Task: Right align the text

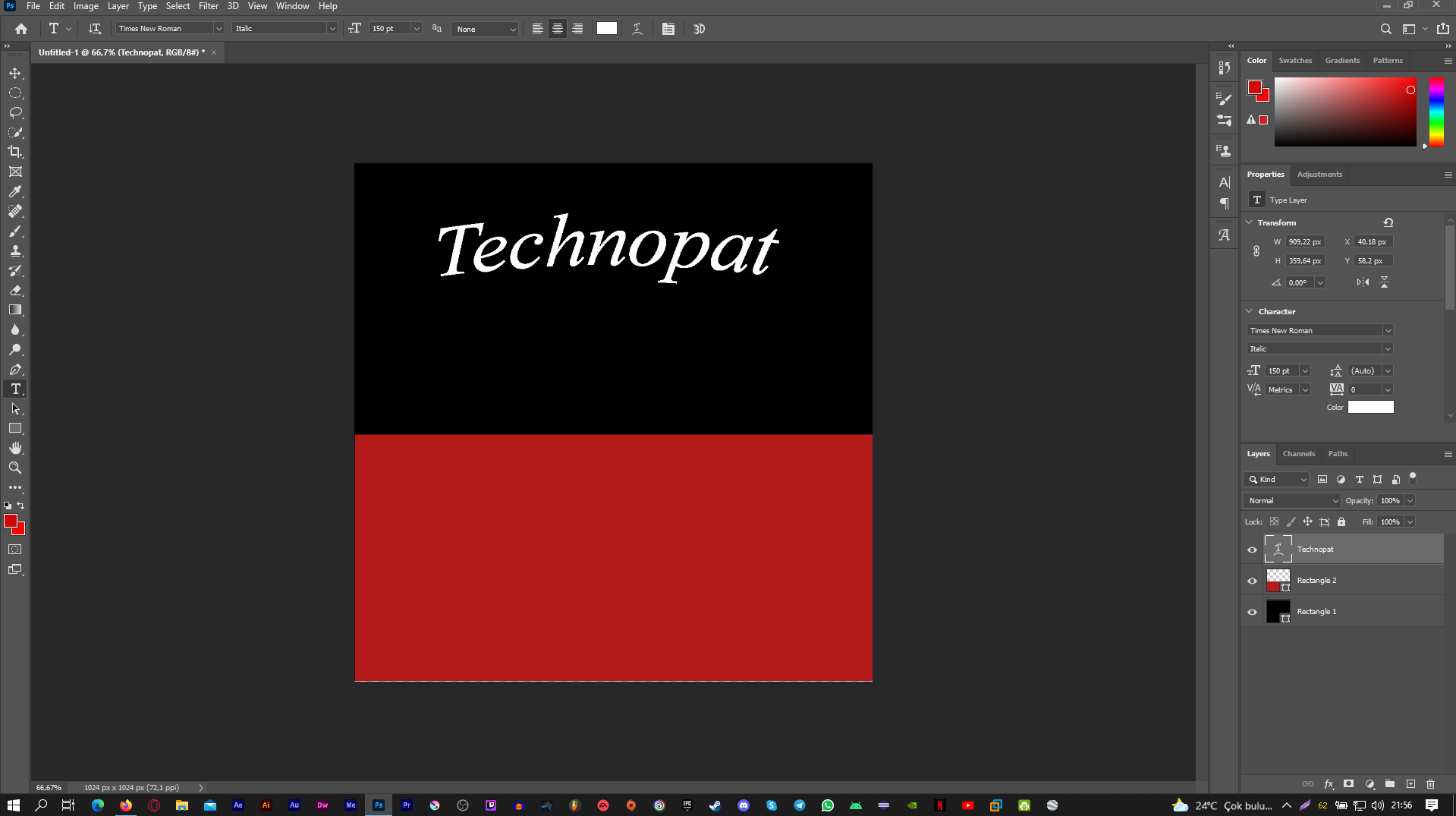Action: (577, 29)
